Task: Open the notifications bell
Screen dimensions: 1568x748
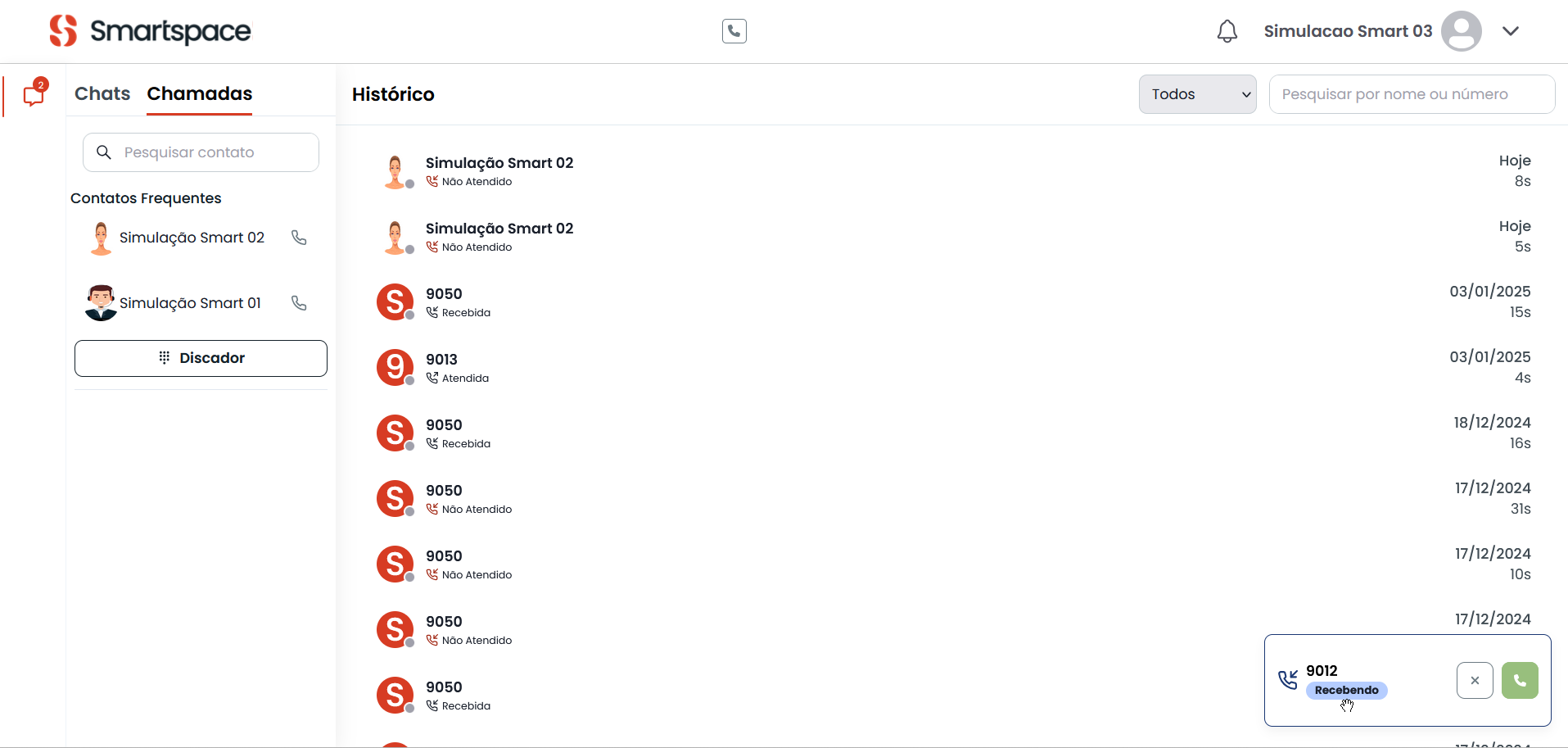Action: [x=1227, y=31]
